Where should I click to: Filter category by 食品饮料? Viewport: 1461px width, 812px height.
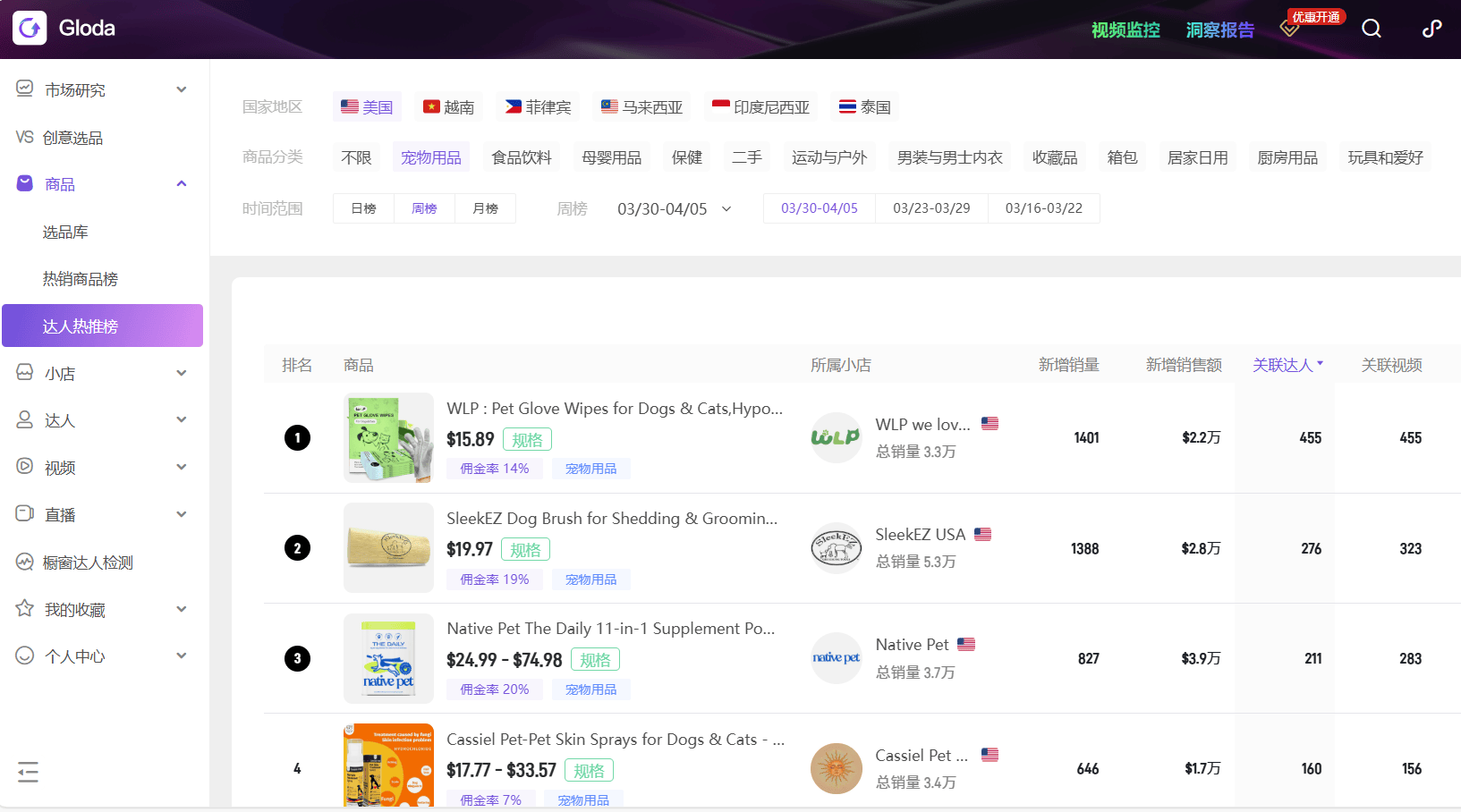pyautogui.click(x=522, y=157)
